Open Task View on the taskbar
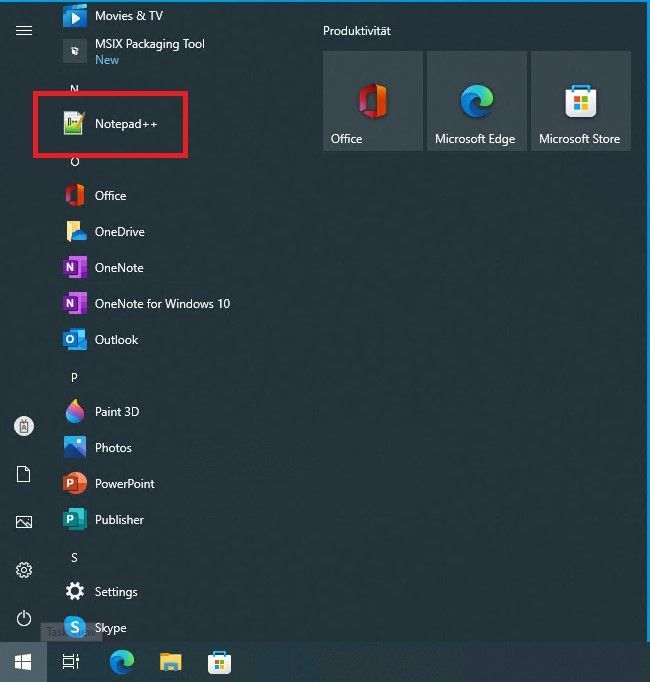Viewport: 650px width, 682px height. [71, 662]
